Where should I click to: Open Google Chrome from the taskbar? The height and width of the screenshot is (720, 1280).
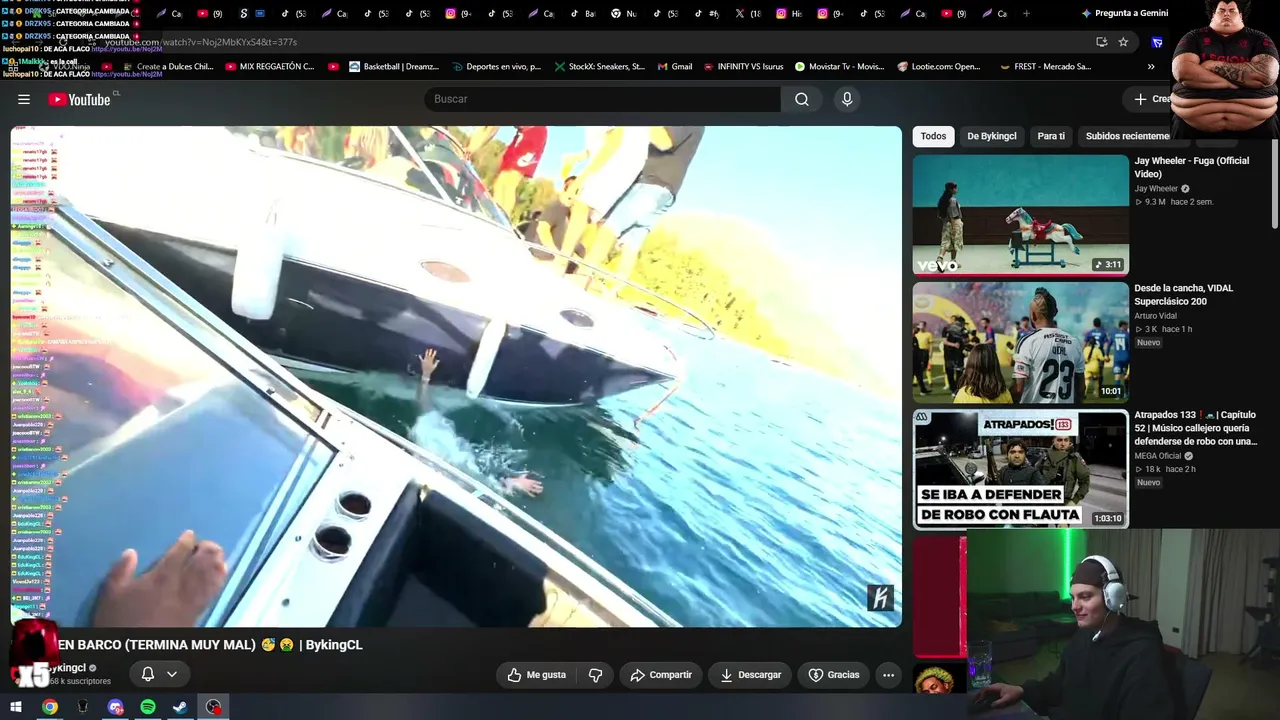click(x=50, y=707)
